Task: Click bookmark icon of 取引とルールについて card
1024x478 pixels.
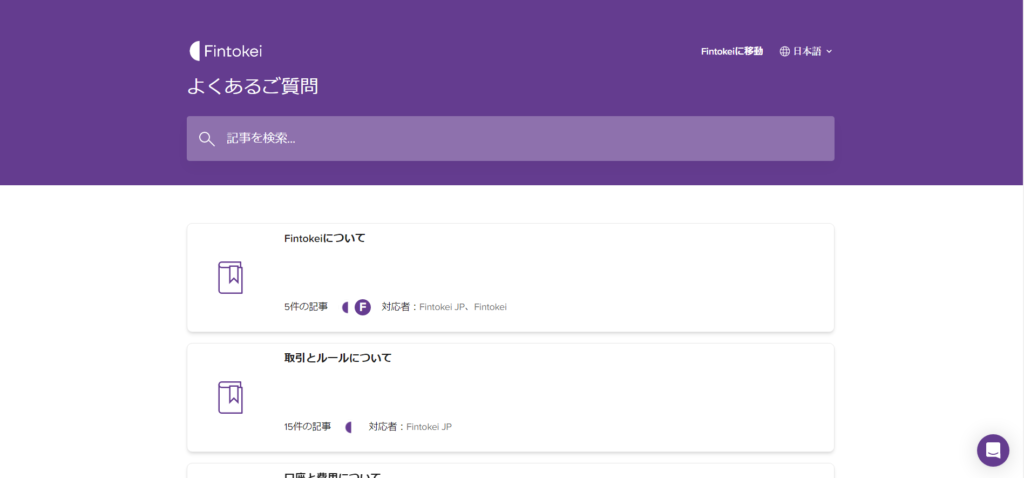Action: (x=230, y=397)
